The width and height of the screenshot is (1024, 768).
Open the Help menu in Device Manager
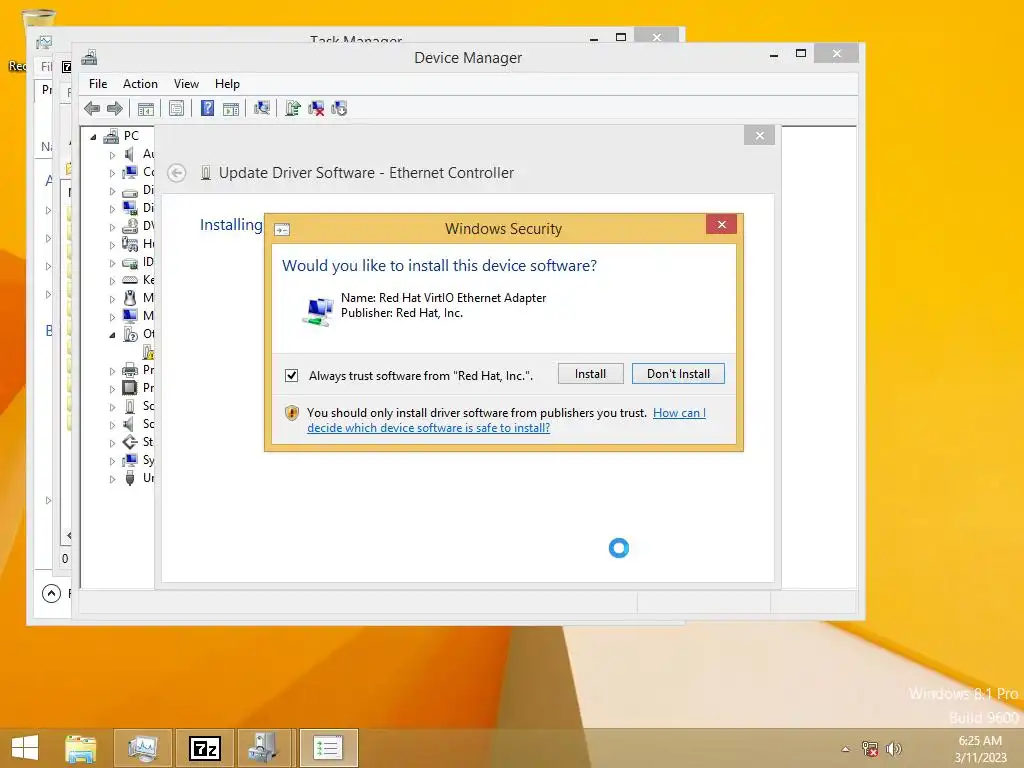[x=227, y=84]
